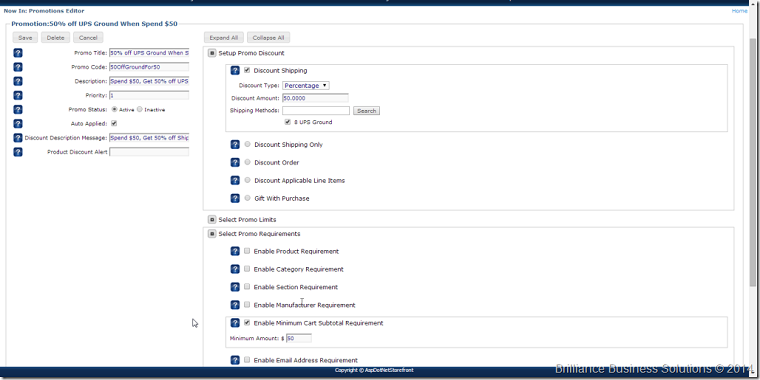Viewport: 760px width, 380px height.
Task: Click into the Discount Description Message field
Action: (149, 138)
